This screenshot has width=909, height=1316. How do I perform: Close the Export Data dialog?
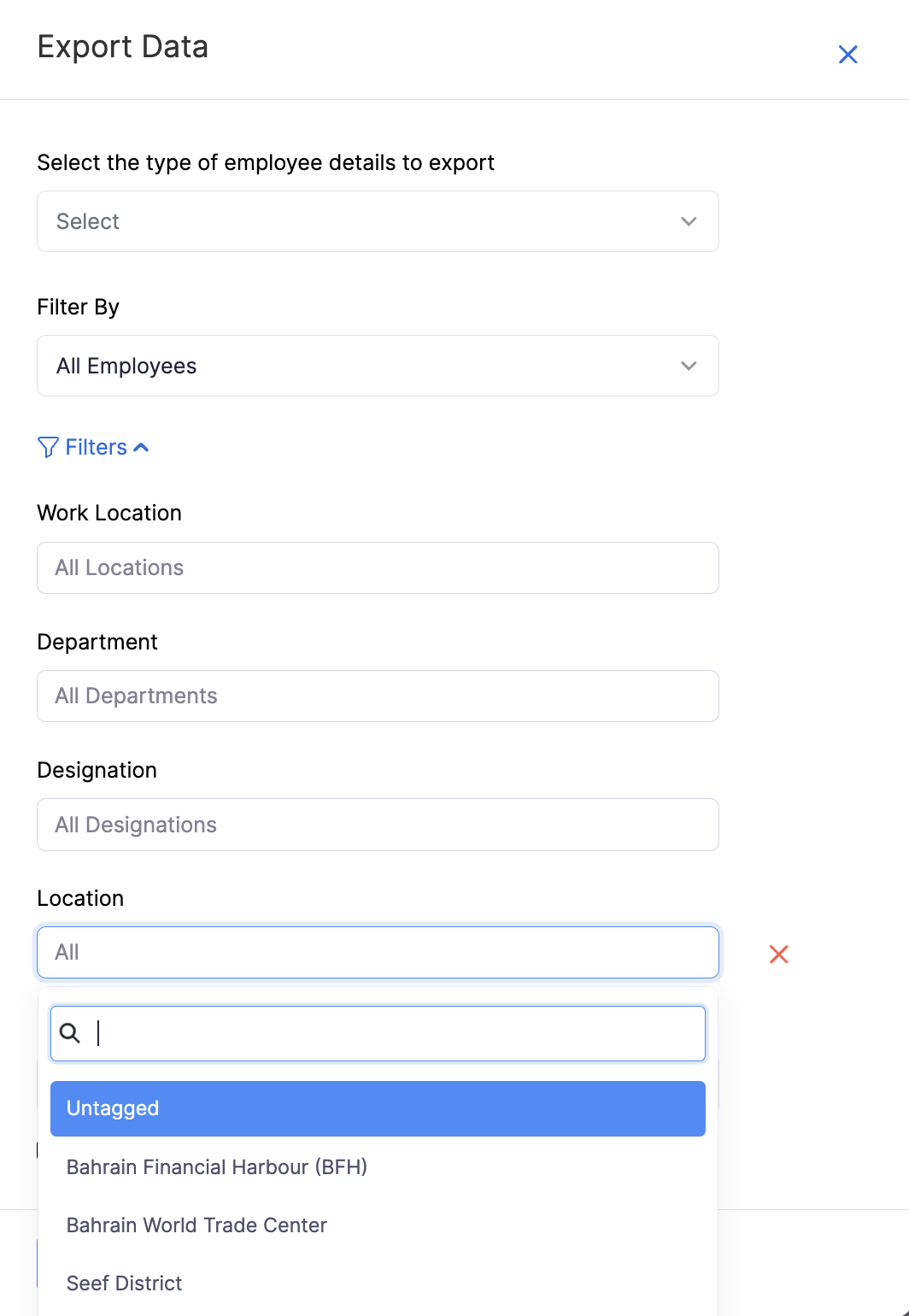point(847,55)
